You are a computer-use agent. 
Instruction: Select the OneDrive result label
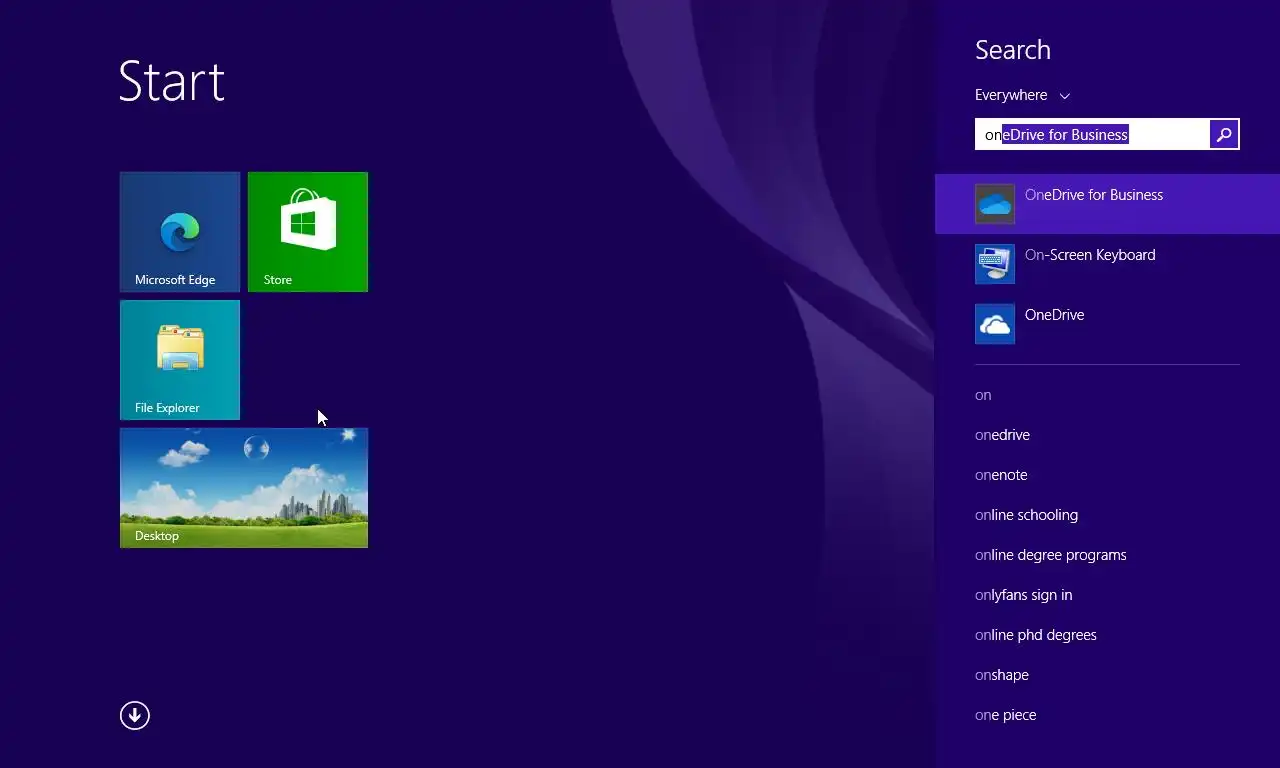(x=1054, y=315)
